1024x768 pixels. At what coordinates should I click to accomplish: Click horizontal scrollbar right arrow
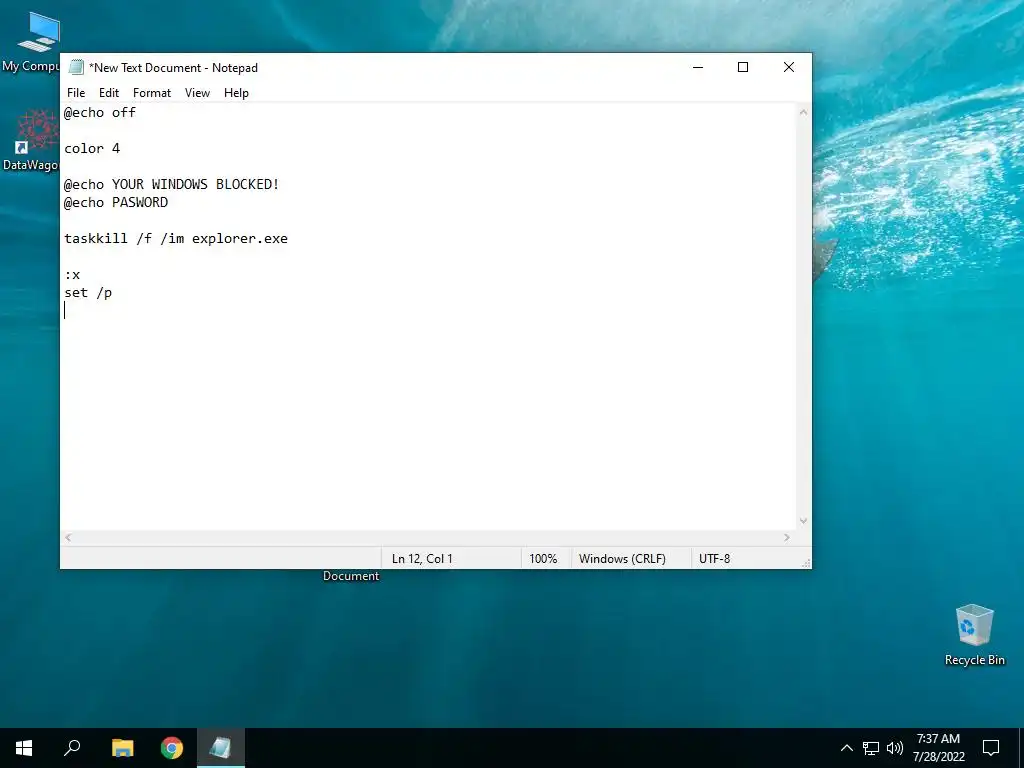pyautogui.click(x=787, y=537)
